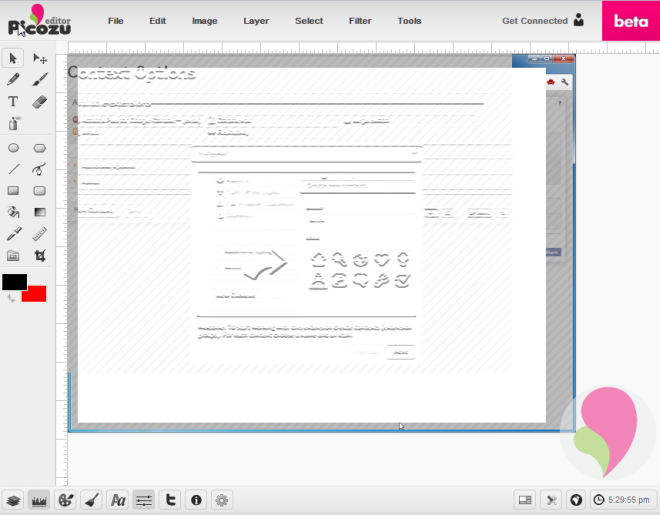The height and width of the screenshot is (515, 660).
Task: Click the pink beta badge
Action: pyautogui.click(x=631, y=21)
